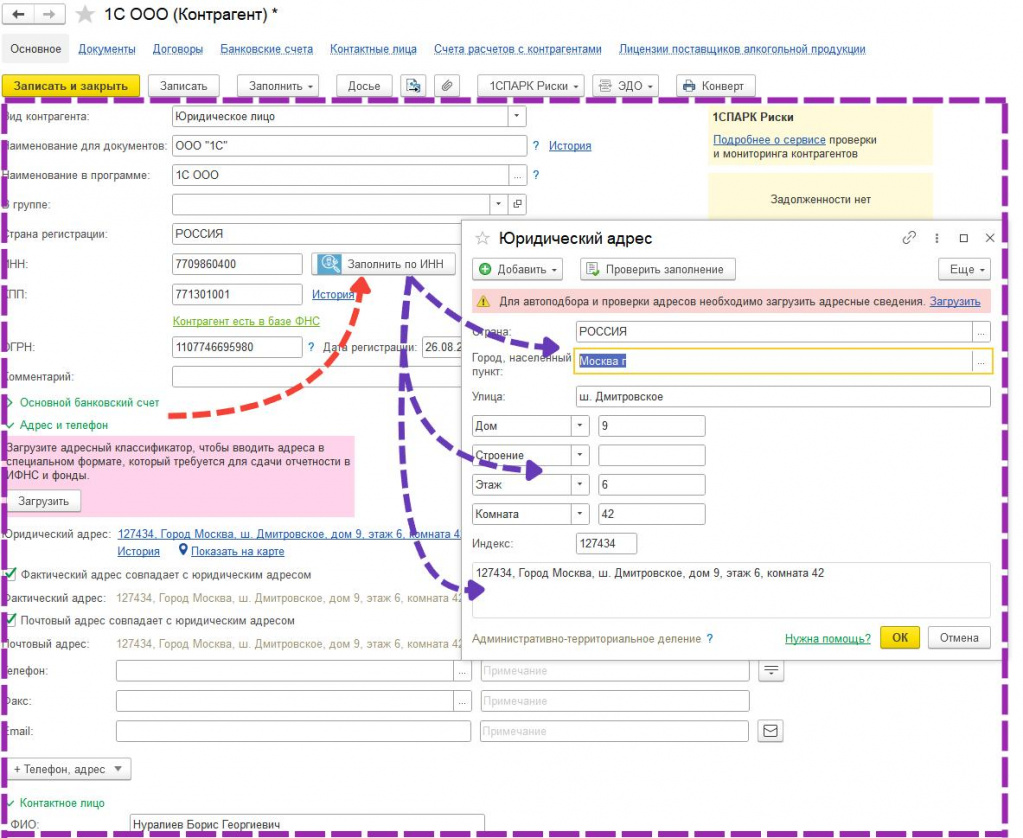This screenshot has width=1023, height=838.
Task: Open the phone row options list icon
Action: tap(771, 670)
